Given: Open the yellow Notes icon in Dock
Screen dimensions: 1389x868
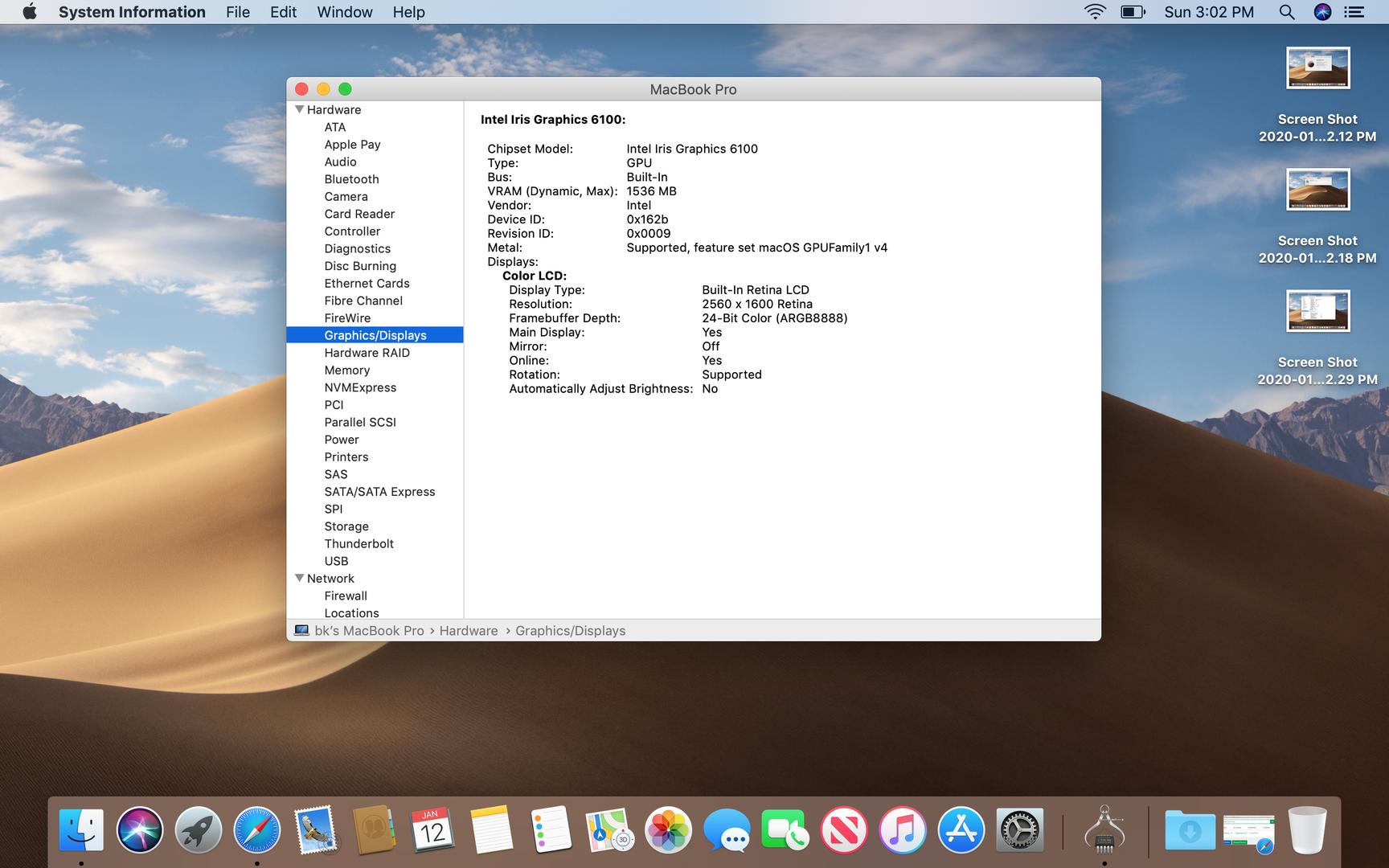Looking at the screenshot, I should (492, 830).
